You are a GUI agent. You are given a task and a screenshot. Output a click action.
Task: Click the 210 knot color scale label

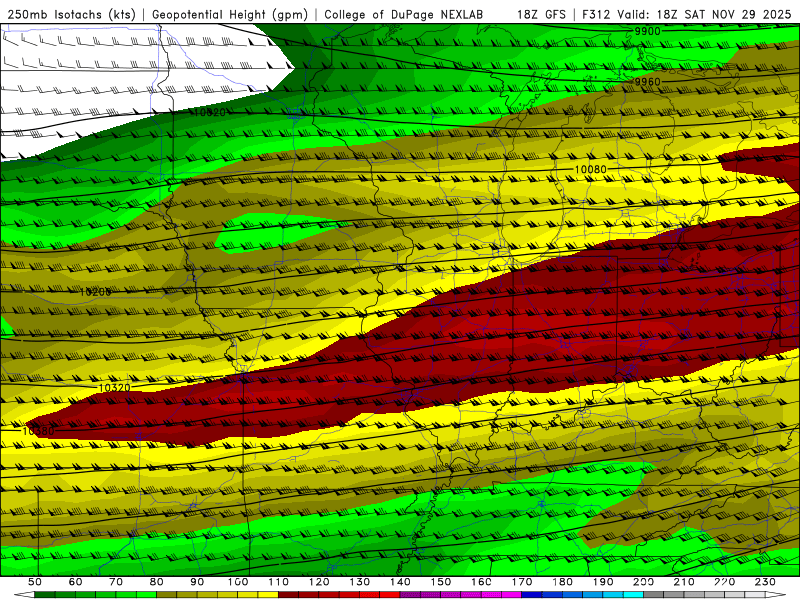coord(684,582)
